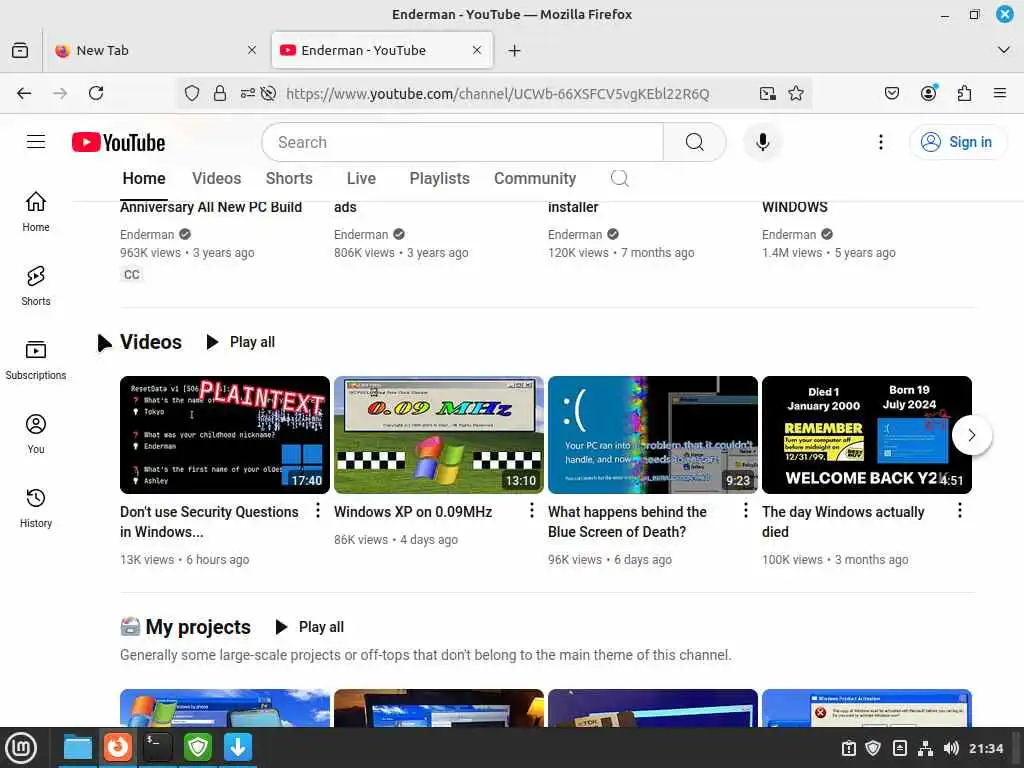This screenshot has height=768, width=1024.
Task: Open options for Windows XP on 0.09MHz video
Action: click(532, 510)
